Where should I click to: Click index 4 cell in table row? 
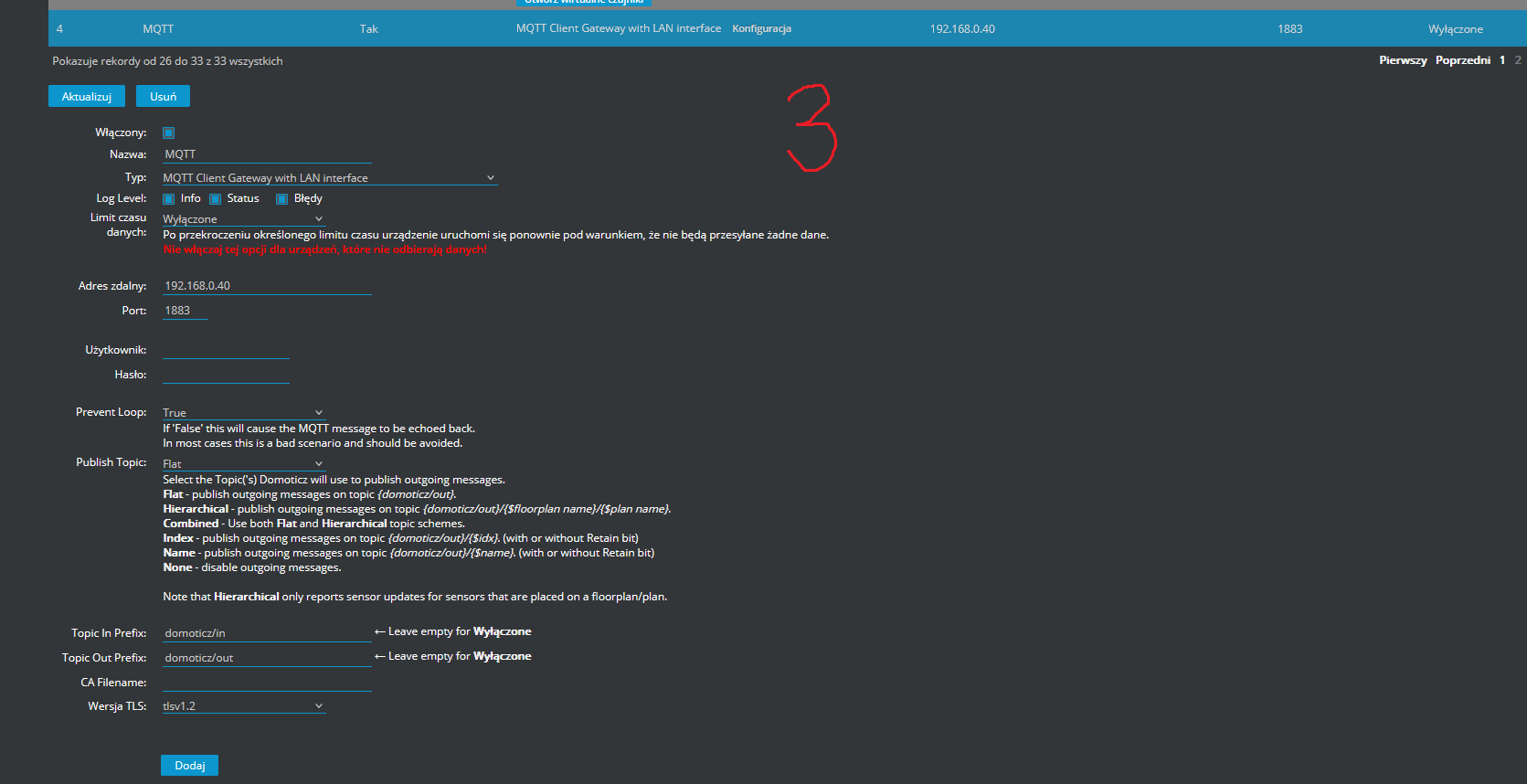click(x=59, y=28)
